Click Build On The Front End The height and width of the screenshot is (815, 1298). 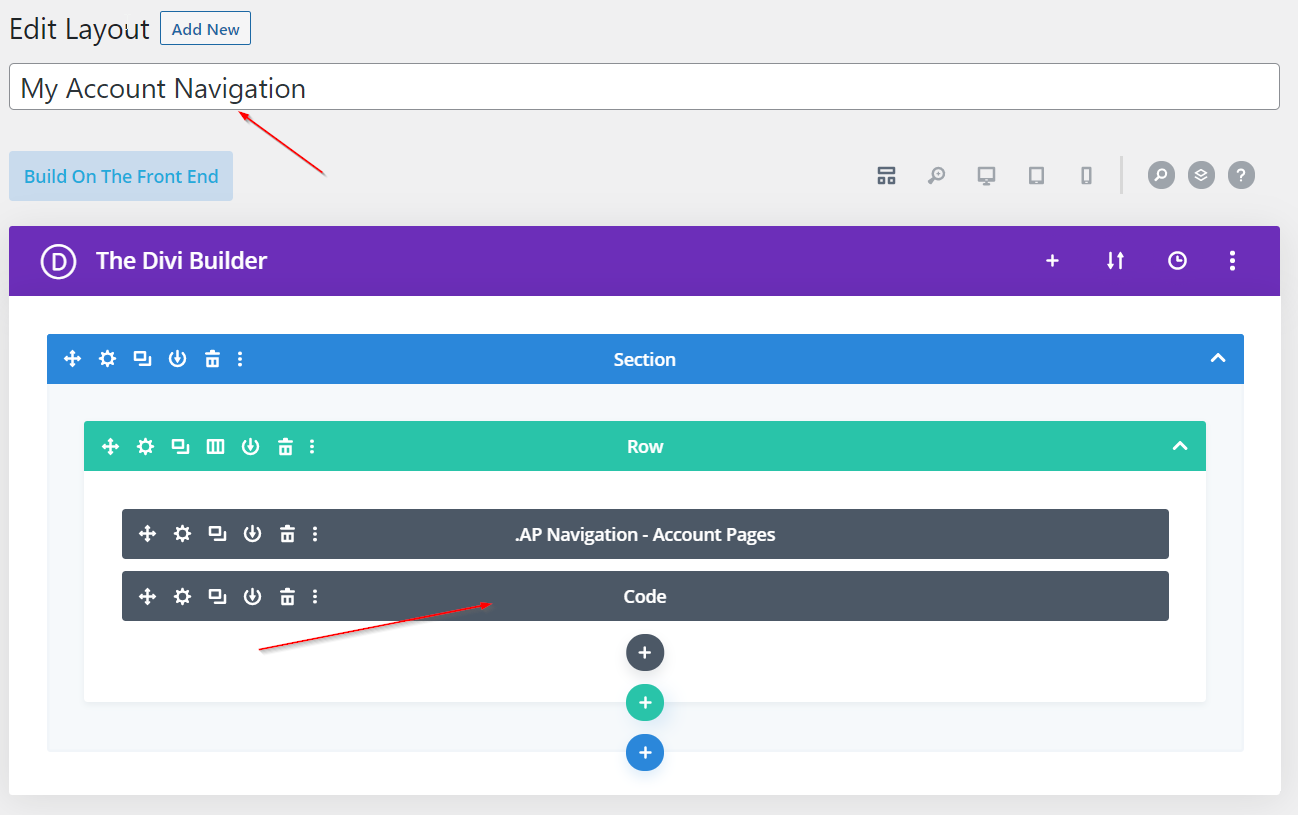point(121,176)
